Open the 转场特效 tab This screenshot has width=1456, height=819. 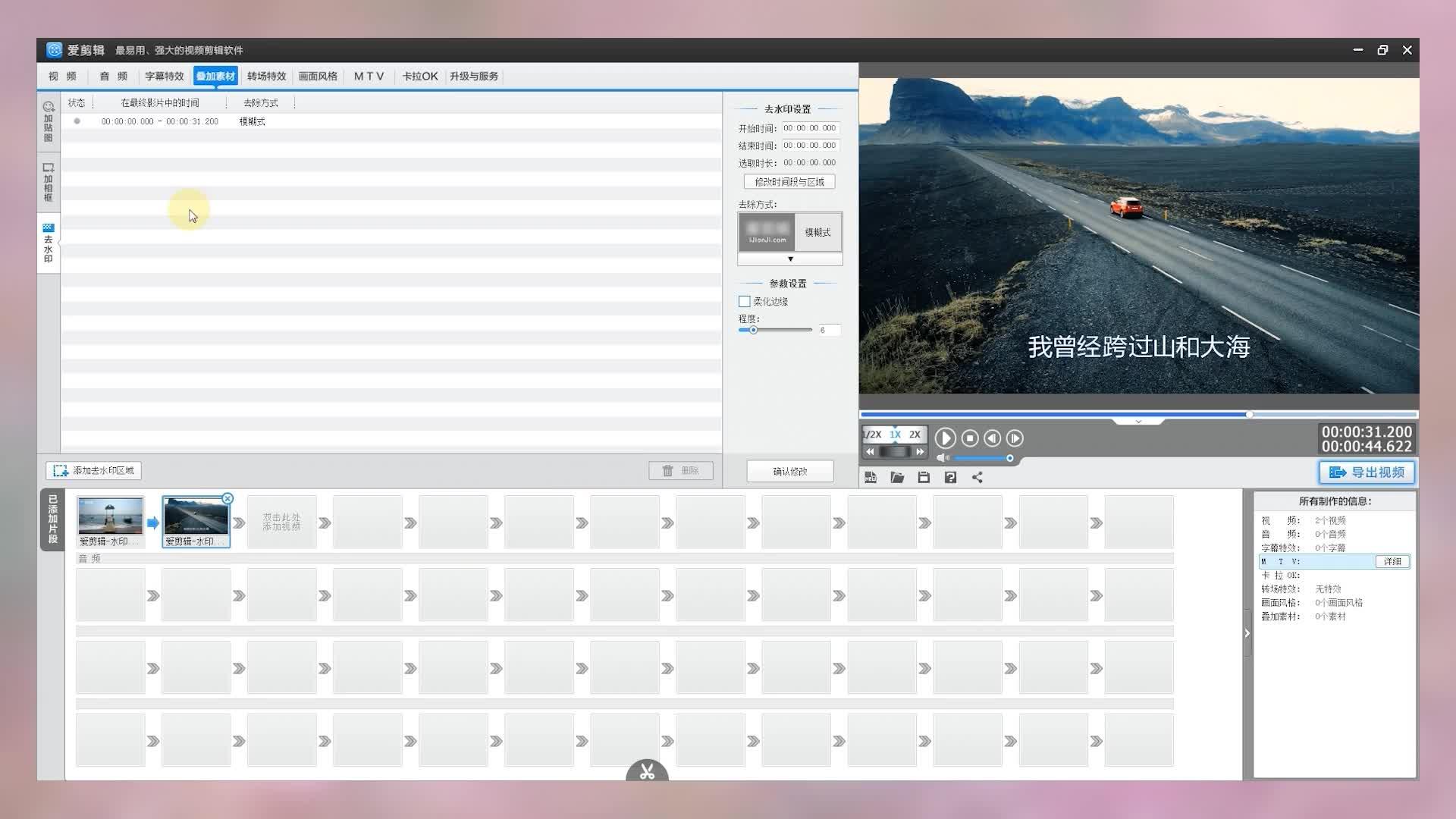(266, 76)
